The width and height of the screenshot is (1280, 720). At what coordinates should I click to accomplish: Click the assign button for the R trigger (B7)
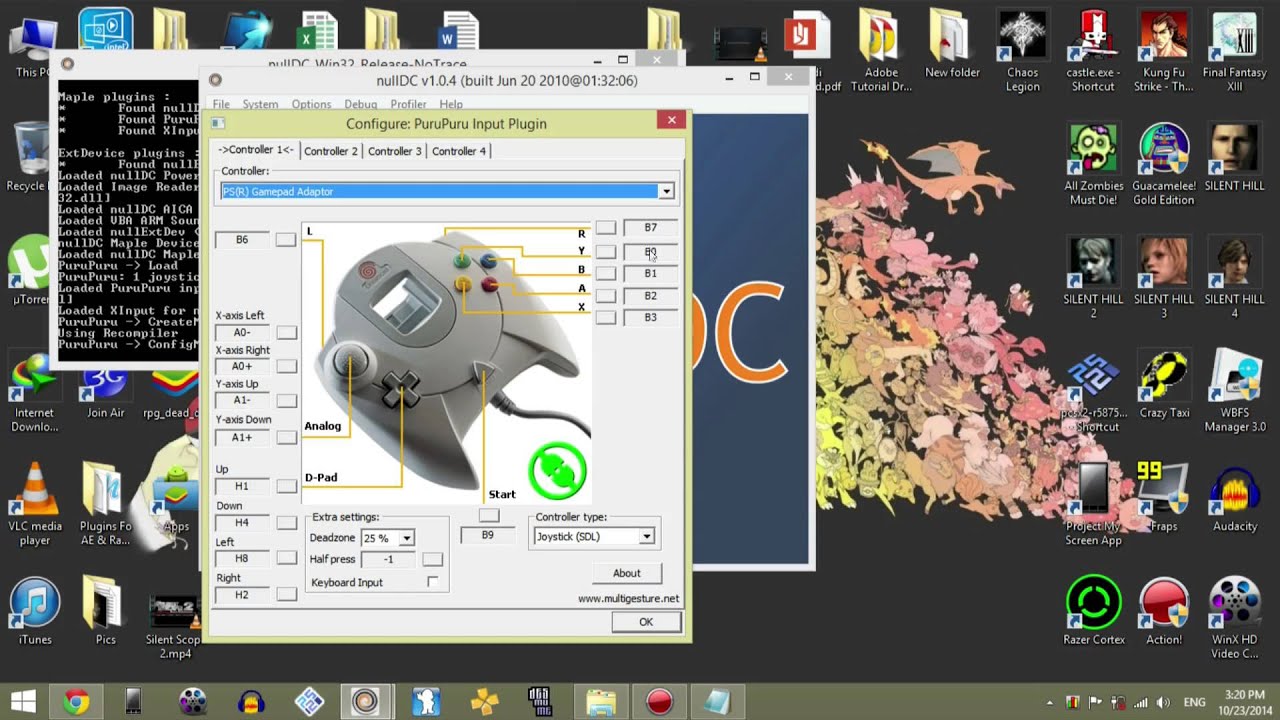pos(606,228)
